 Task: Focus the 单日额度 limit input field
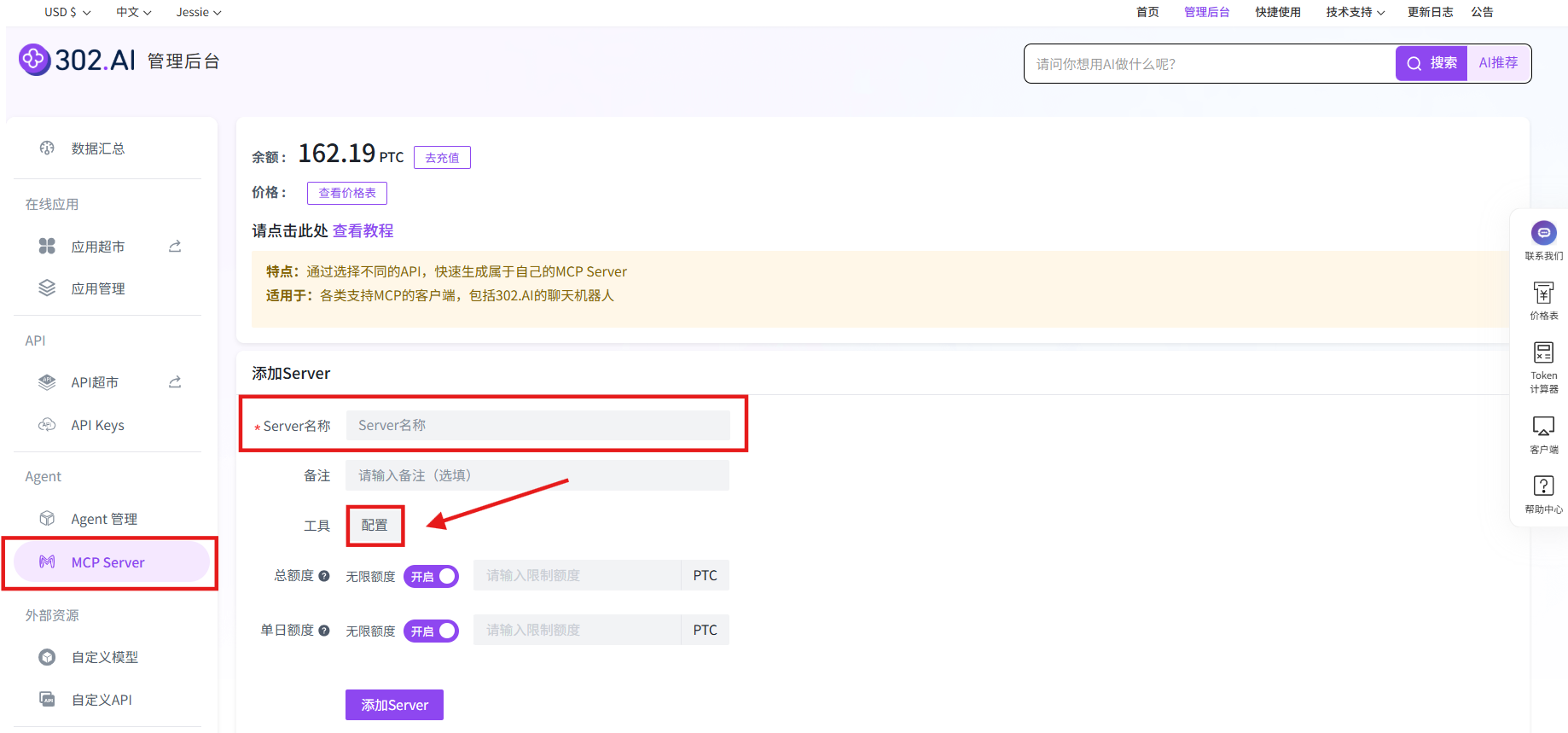(578, 630)
